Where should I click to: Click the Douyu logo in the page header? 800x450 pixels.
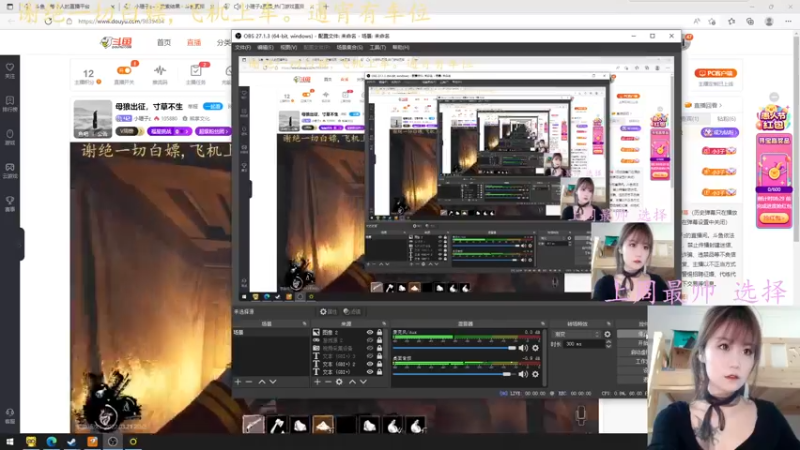click(x=116, y=42)
